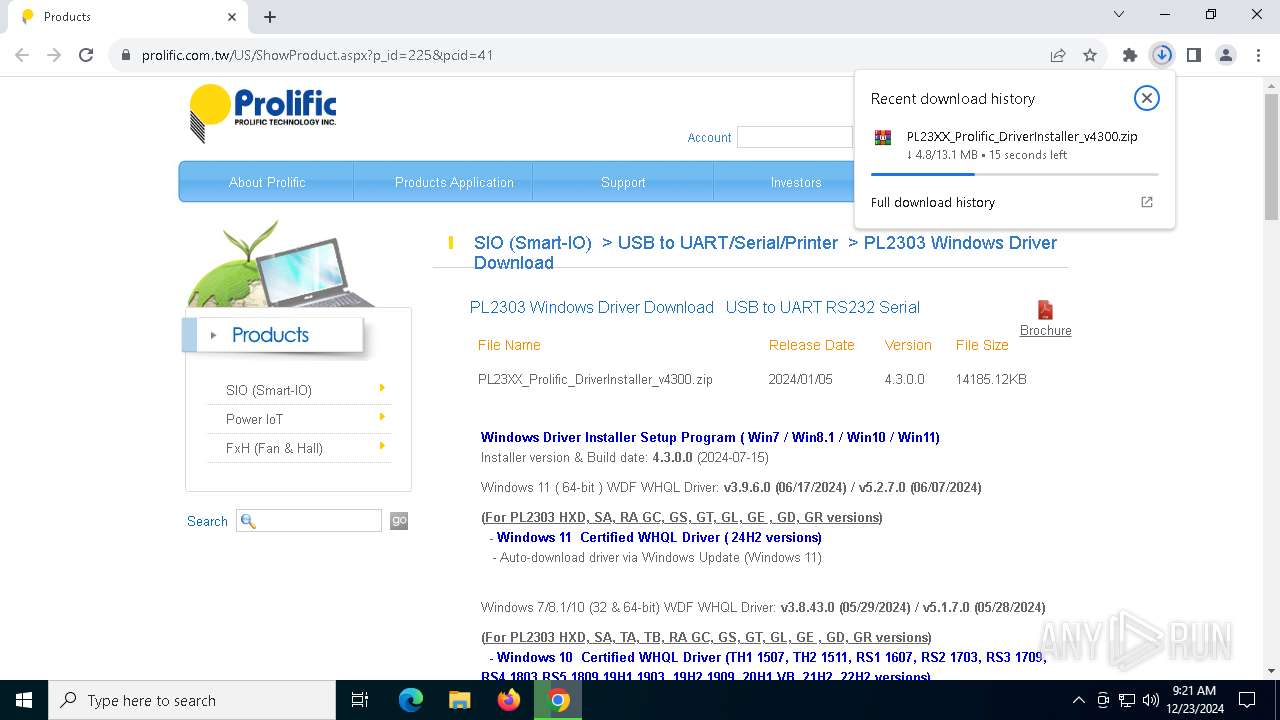Open the Brochure PDF icon
Screen dimensions: 1280x720
[x=1046, y=310]
